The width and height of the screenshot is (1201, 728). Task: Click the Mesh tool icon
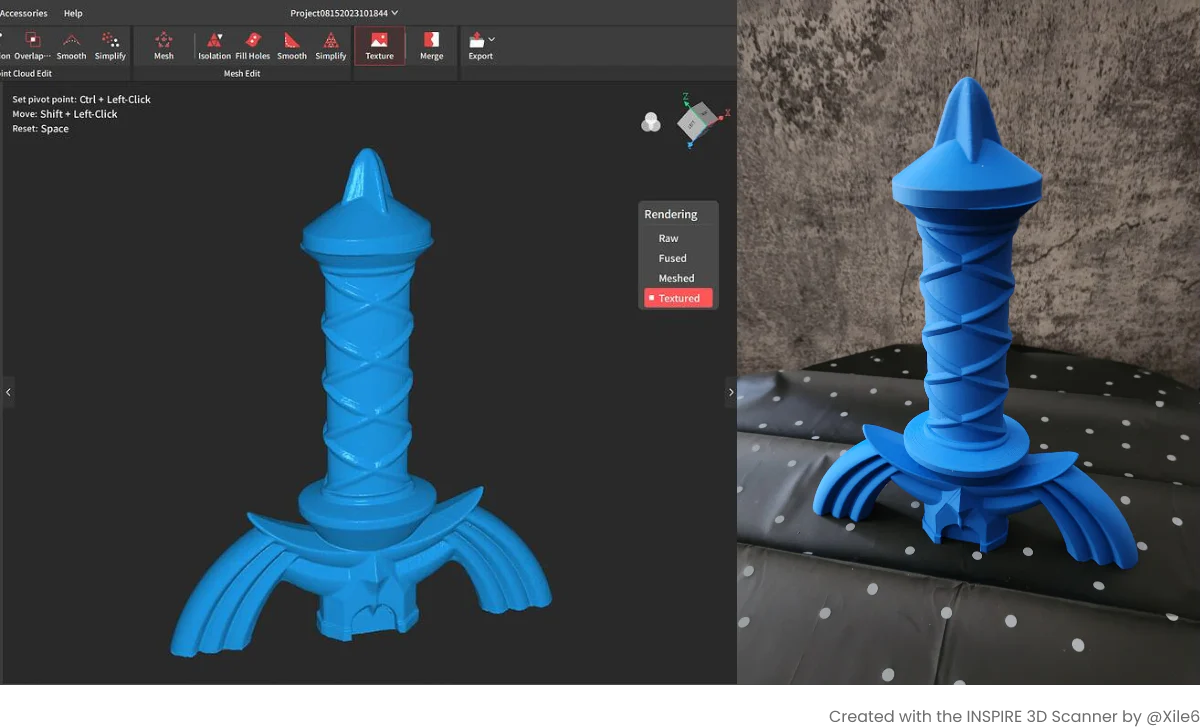point(164,45)
